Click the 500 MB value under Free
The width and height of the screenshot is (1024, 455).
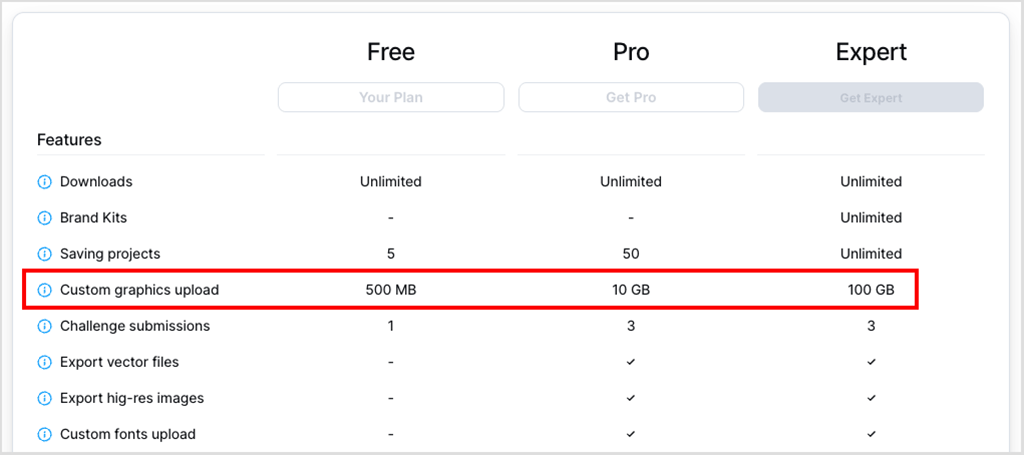pyautogui.click(x=391, y=290)
